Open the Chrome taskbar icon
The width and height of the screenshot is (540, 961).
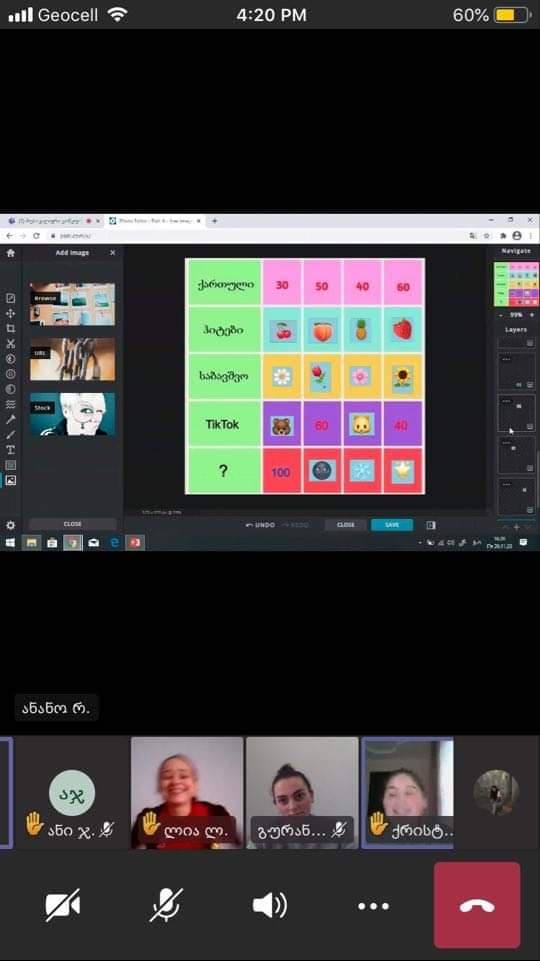(74, 542)
